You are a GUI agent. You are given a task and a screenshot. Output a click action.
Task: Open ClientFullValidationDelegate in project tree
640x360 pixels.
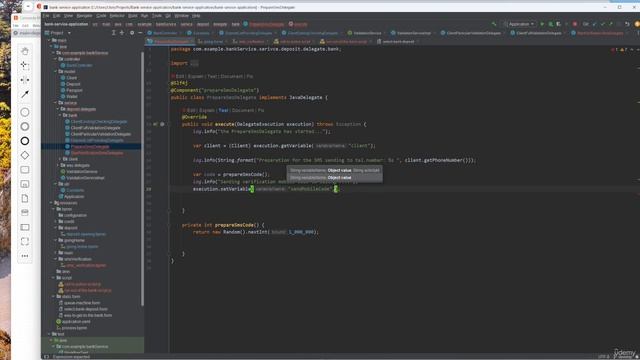95,128
